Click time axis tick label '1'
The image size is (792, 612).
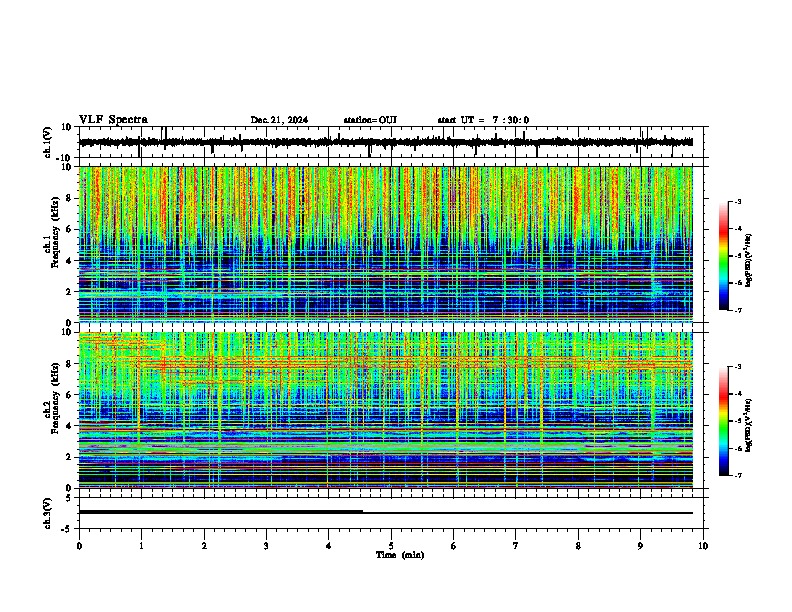[x=141, y=546]
